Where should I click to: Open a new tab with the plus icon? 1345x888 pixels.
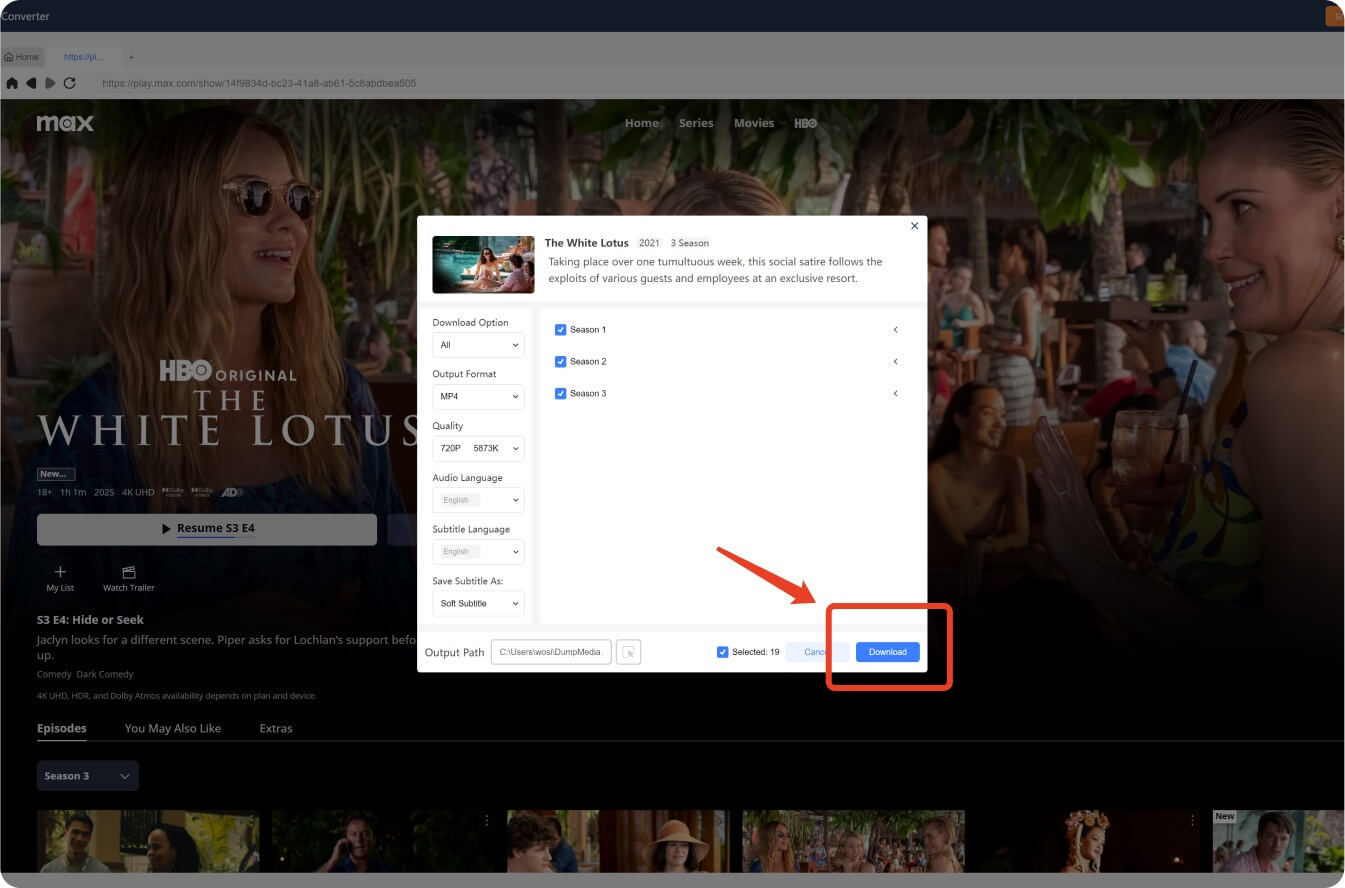click(x=131, y=57)
